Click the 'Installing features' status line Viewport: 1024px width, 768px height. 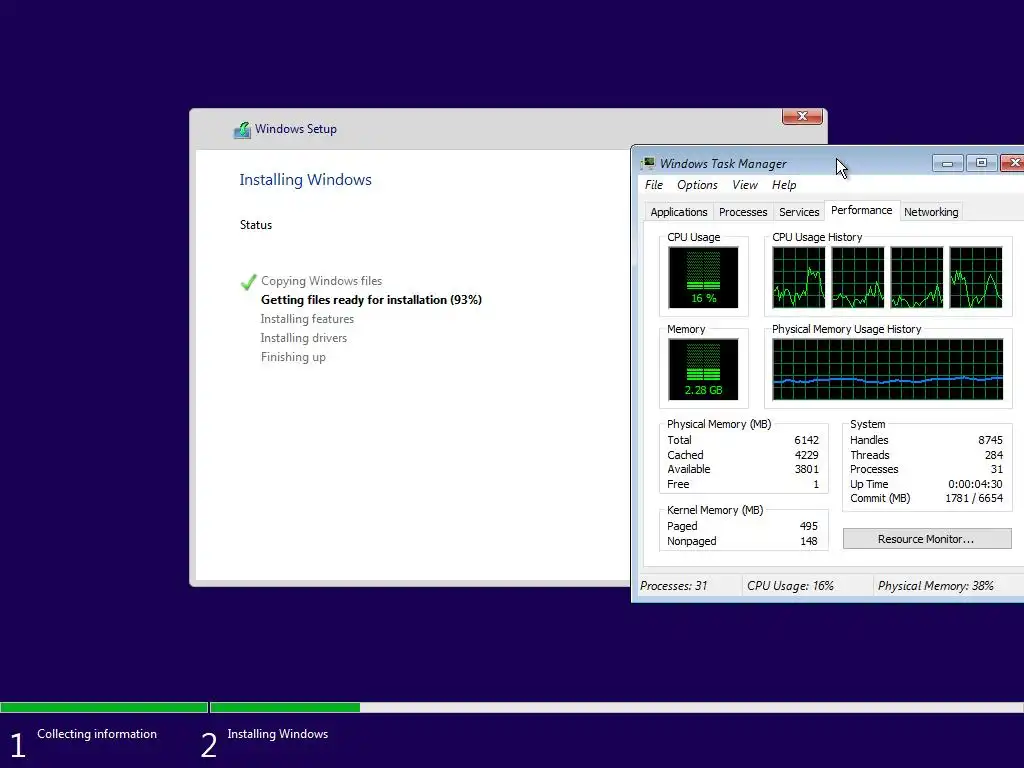307,319
